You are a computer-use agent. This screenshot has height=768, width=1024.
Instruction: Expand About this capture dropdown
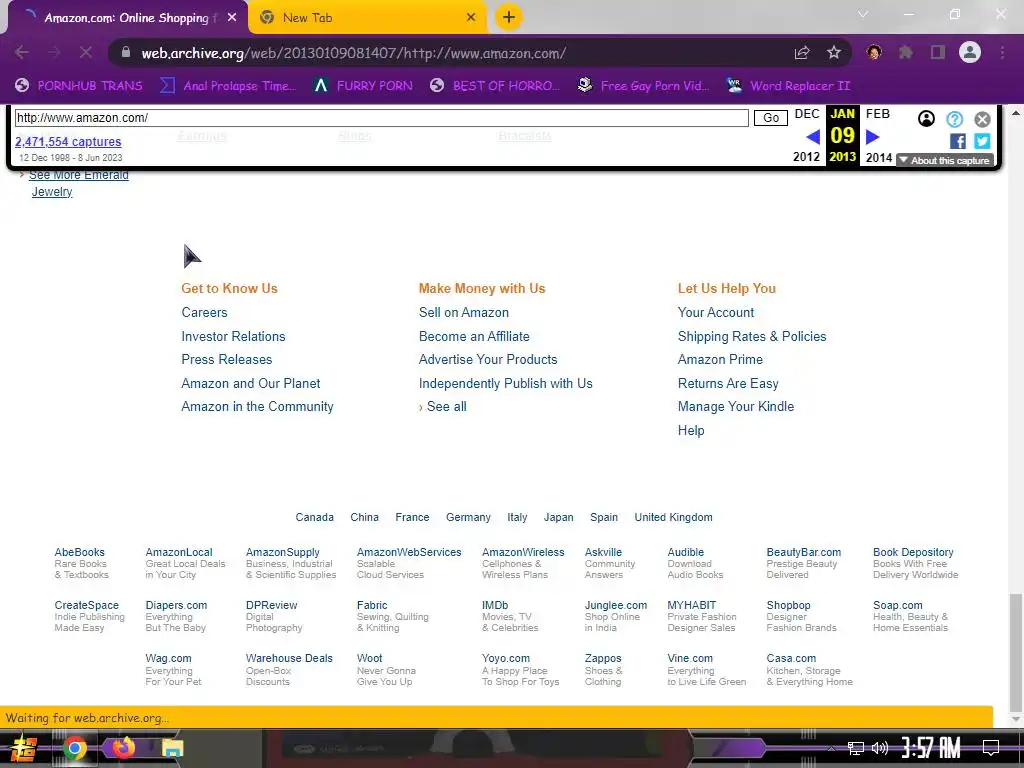[945, 161]
